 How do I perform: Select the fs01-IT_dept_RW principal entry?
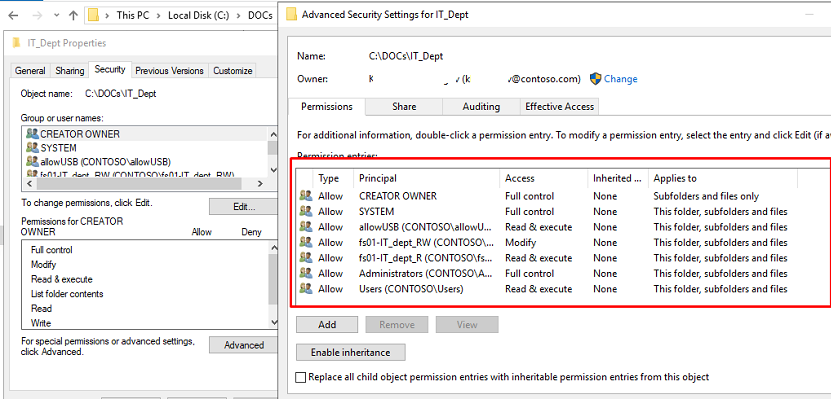[426, 243]
